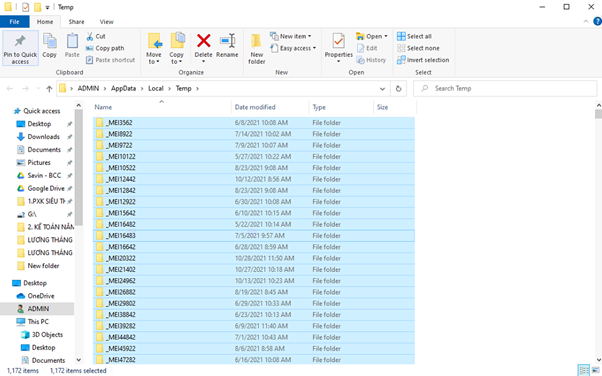Click the Copy icon in Clipboard group

pos(50,41)
